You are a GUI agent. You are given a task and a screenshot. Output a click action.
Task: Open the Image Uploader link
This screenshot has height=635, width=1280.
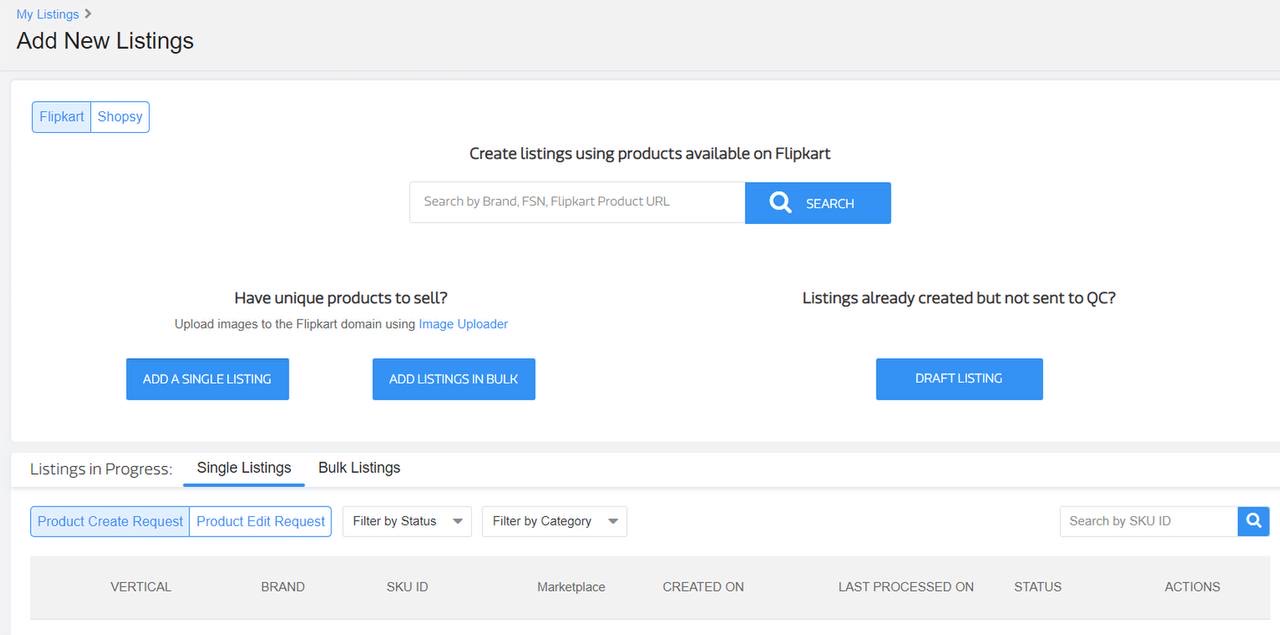click(x=463, y=324)
